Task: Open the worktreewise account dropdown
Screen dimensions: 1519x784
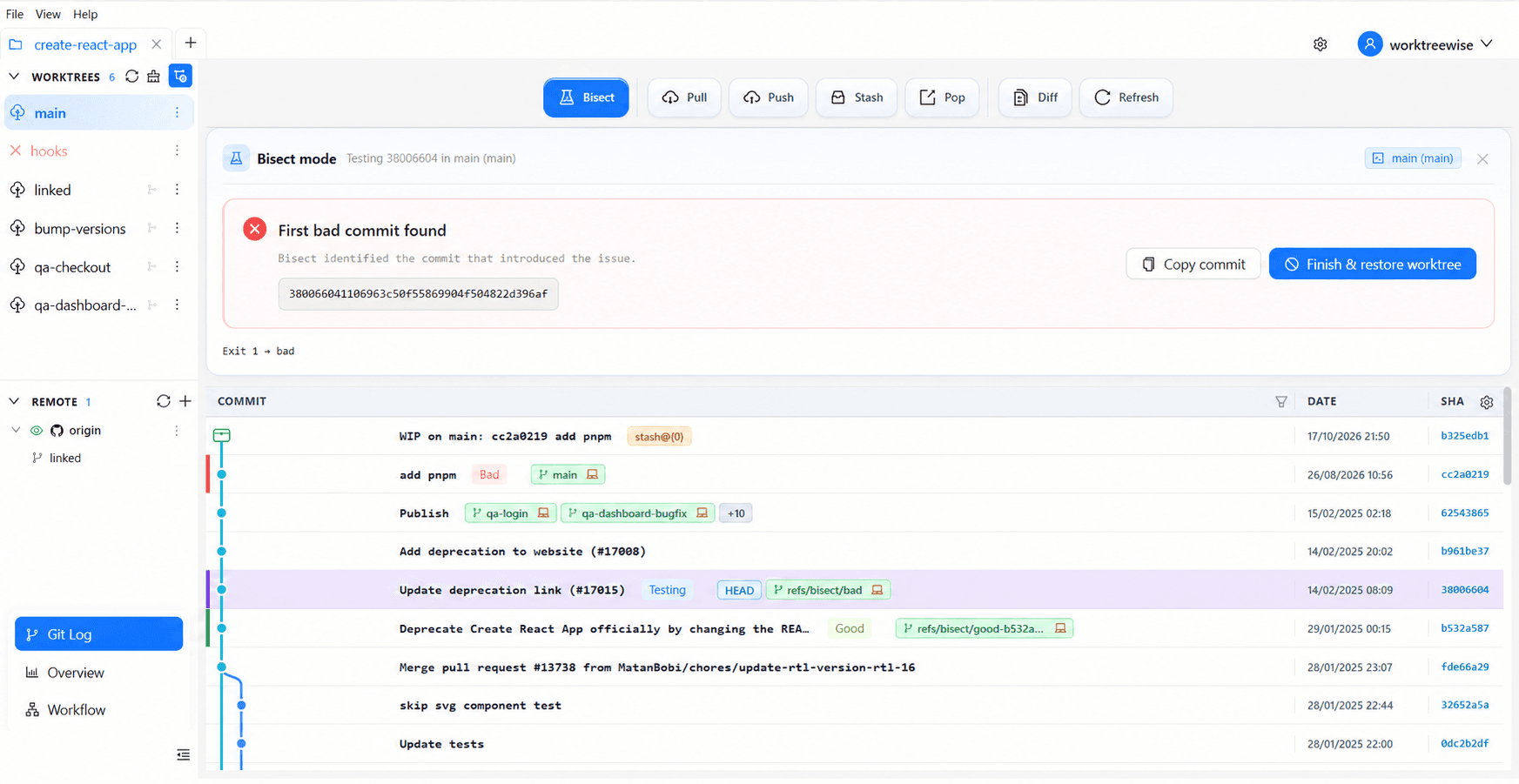Action: pos(1426,44)
